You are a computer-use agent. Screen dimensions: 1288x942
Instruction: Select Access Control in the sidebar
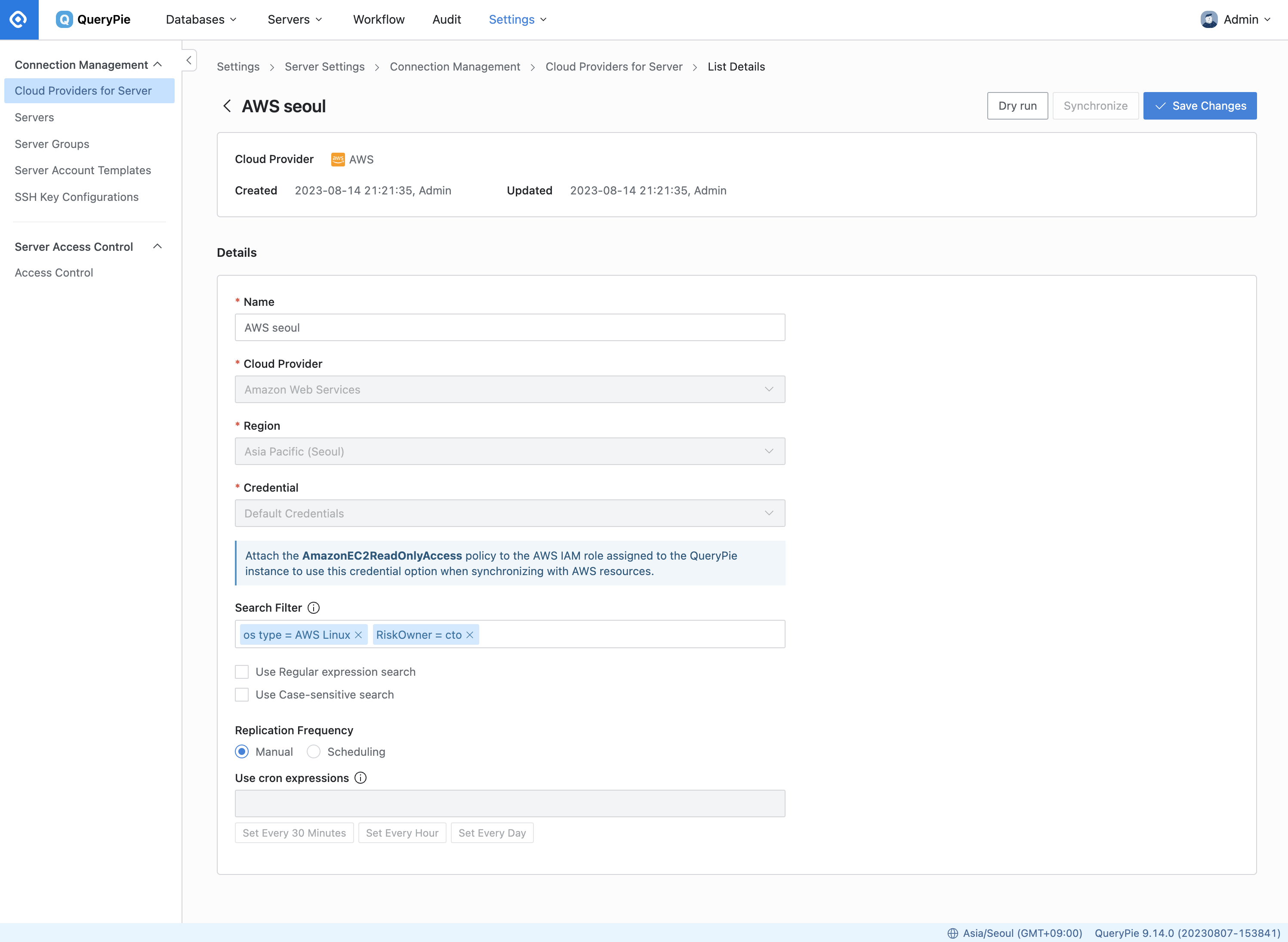(54, 273)
